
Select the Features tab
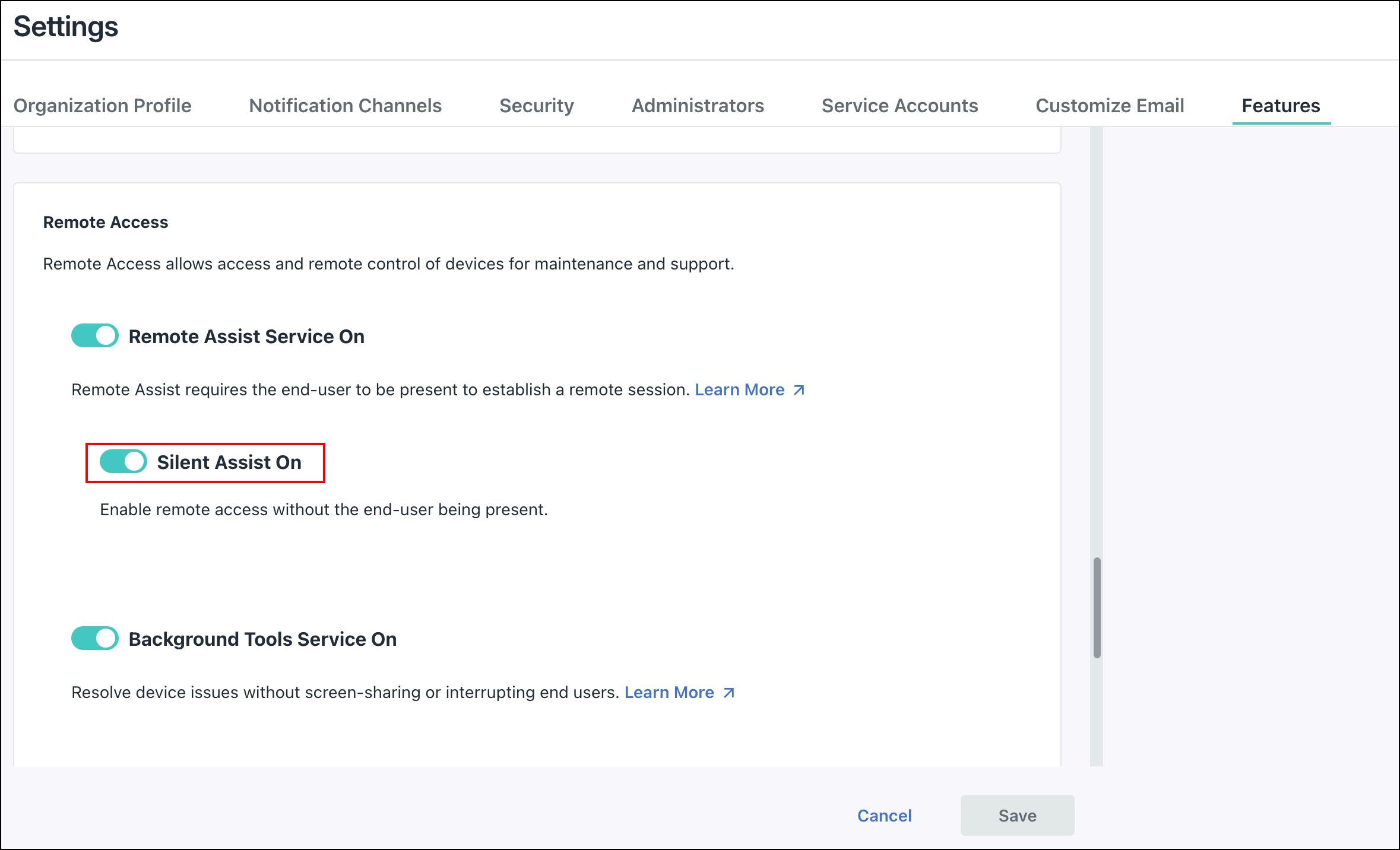click(x=1281, y=106)
